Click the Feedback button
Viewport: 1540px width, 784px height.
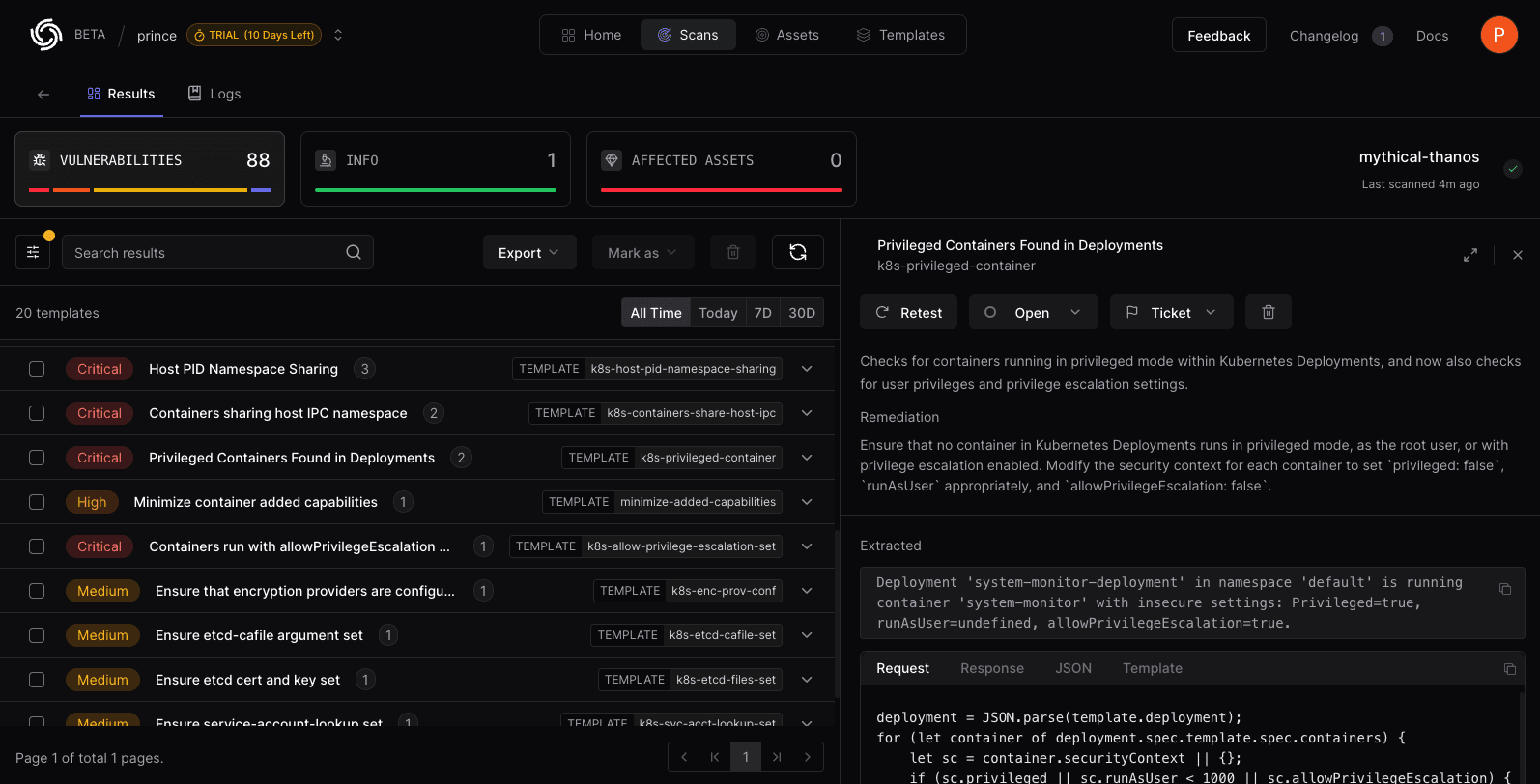click(x=1218, y=36)
